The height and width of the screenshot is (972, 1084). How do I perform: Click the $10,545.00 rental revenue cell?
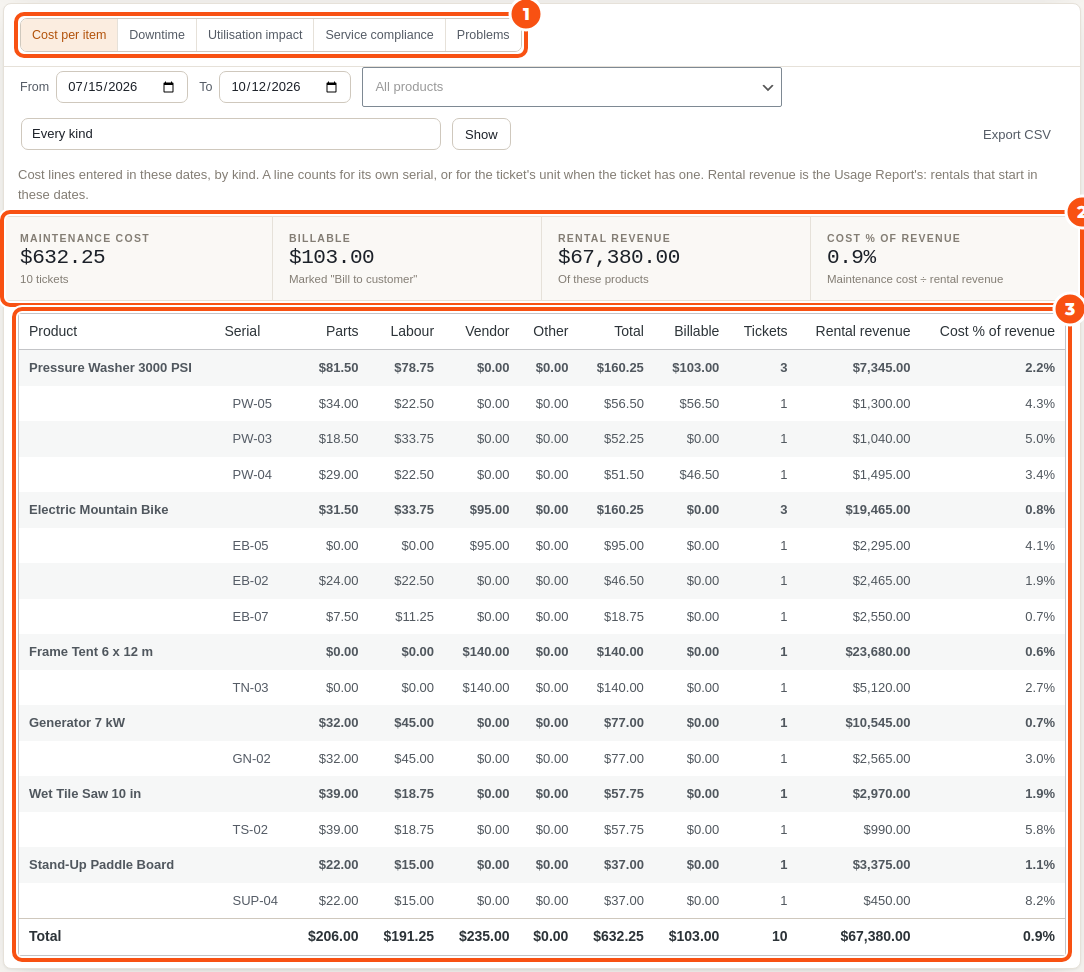tap(878, 722)
